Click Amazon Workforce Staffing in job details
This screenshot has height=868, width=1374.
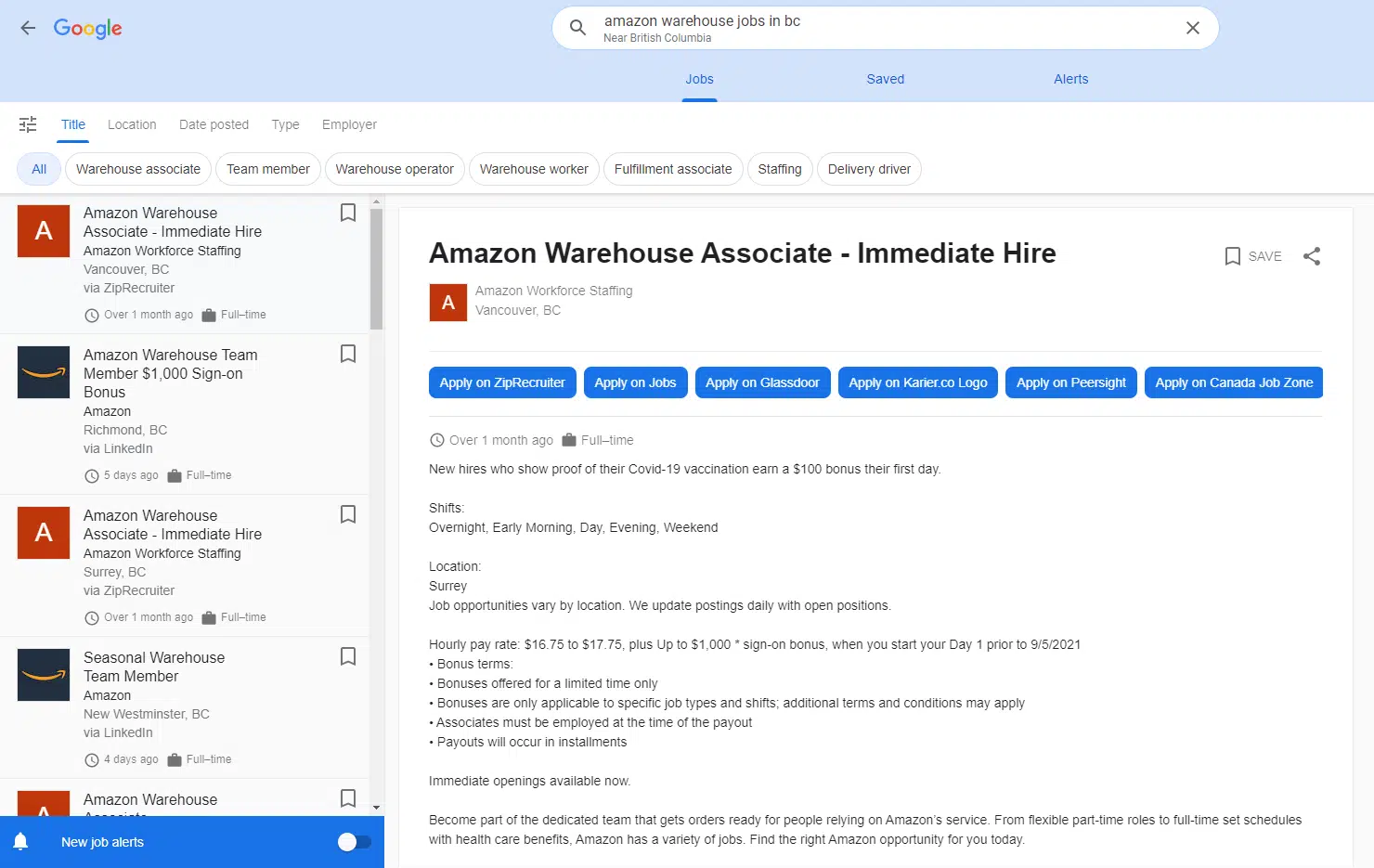(554, 291)
